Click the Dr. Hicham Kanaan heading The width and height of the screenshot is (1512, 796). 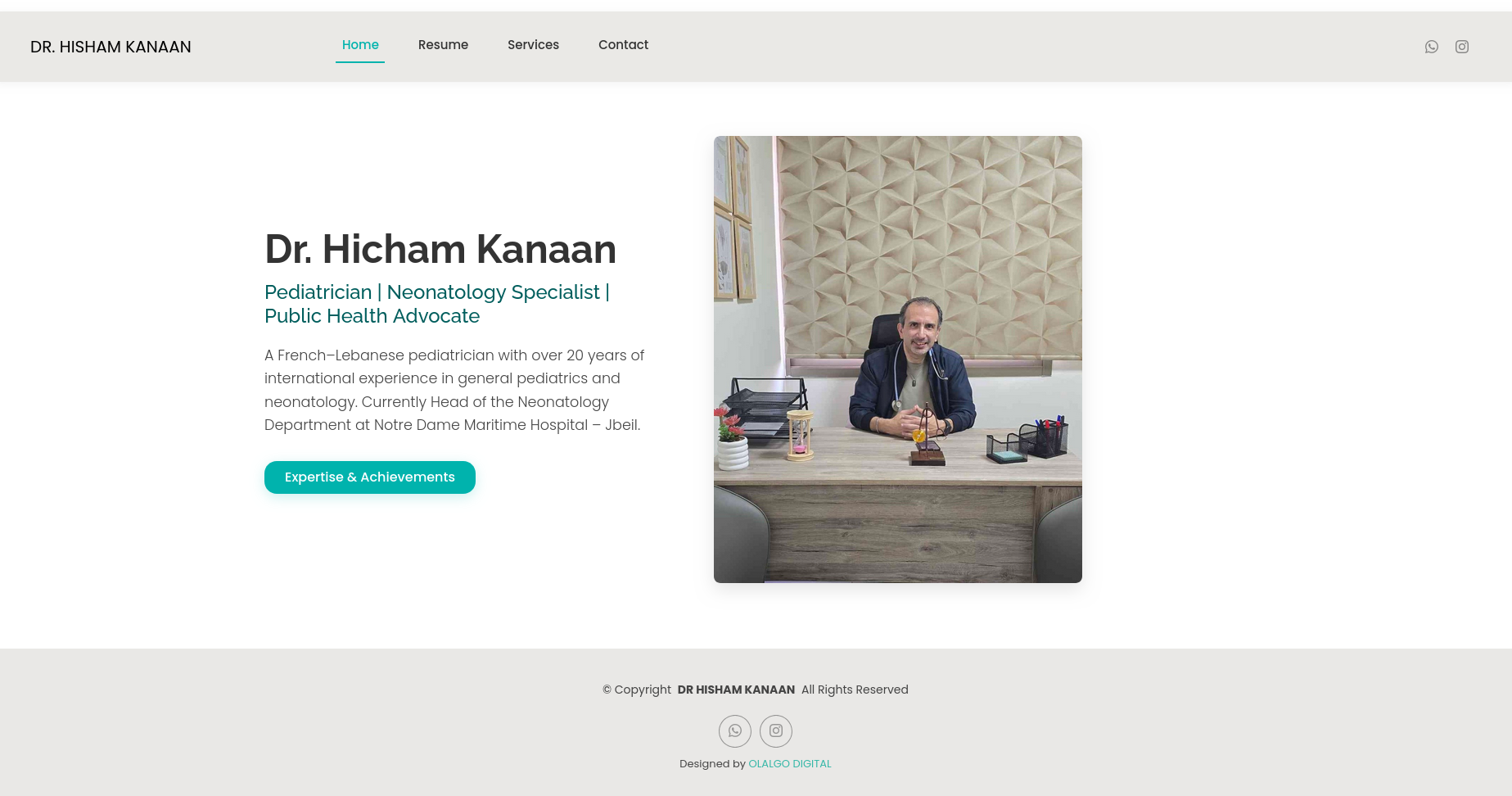[440, 249]
